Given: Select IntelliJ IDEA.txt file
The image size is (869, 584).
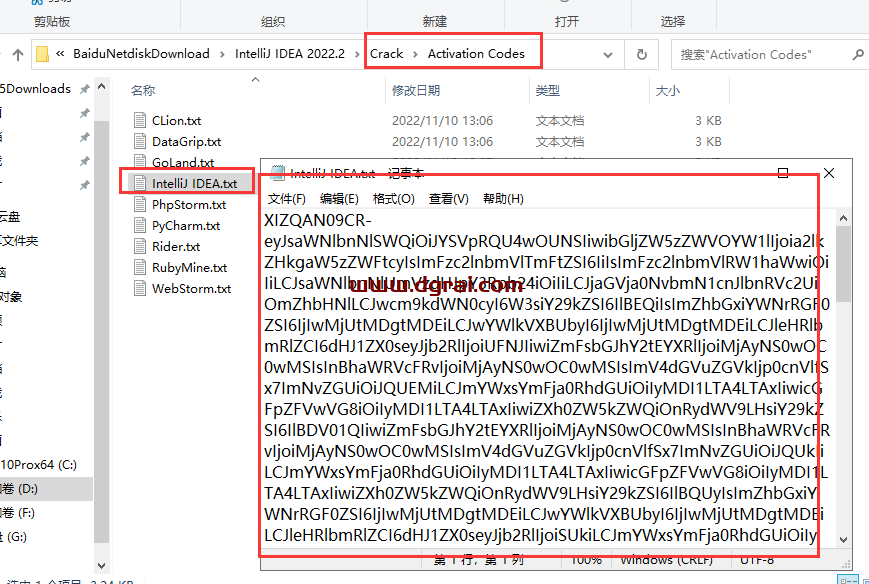Looking at the screenshot, I should (194, 183).
